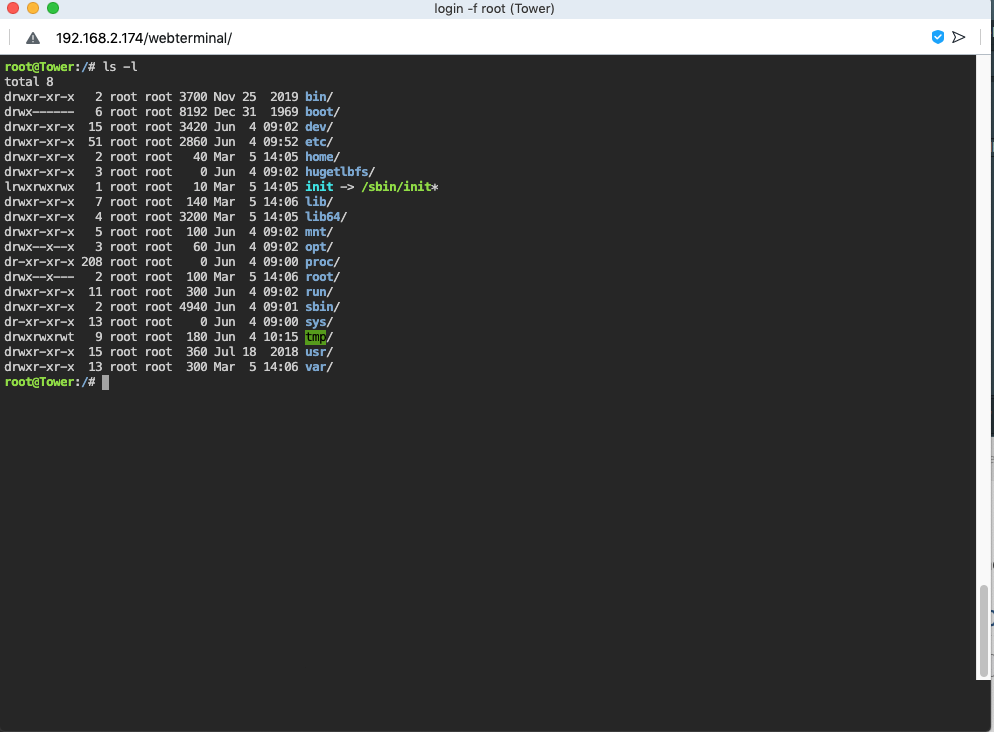Click the highlighted 'tmp' directory name

pyautogui.click(x=315, y=337)
